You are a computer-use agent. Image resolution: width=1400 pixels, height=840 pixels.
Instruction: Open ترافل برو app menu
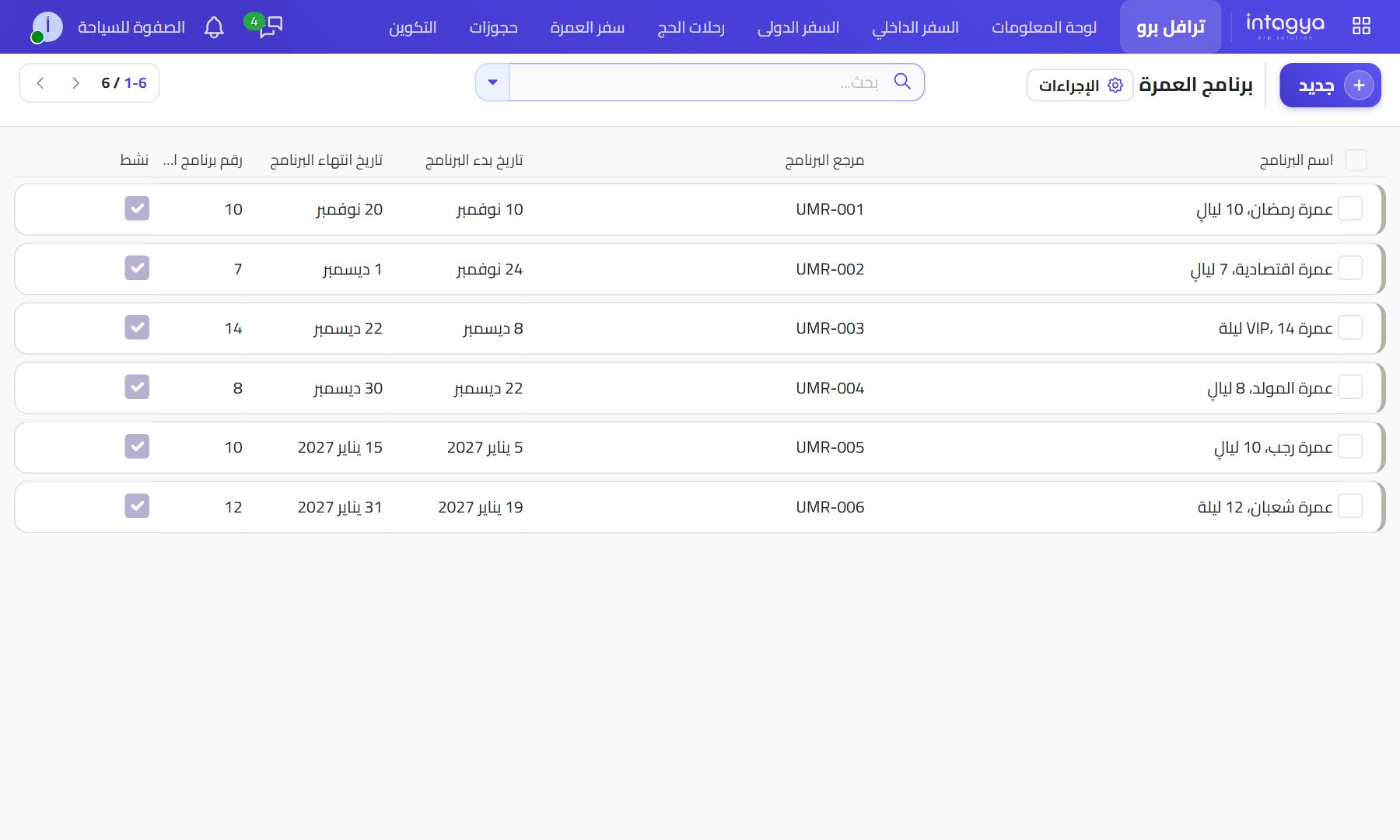pos(1171,27)
